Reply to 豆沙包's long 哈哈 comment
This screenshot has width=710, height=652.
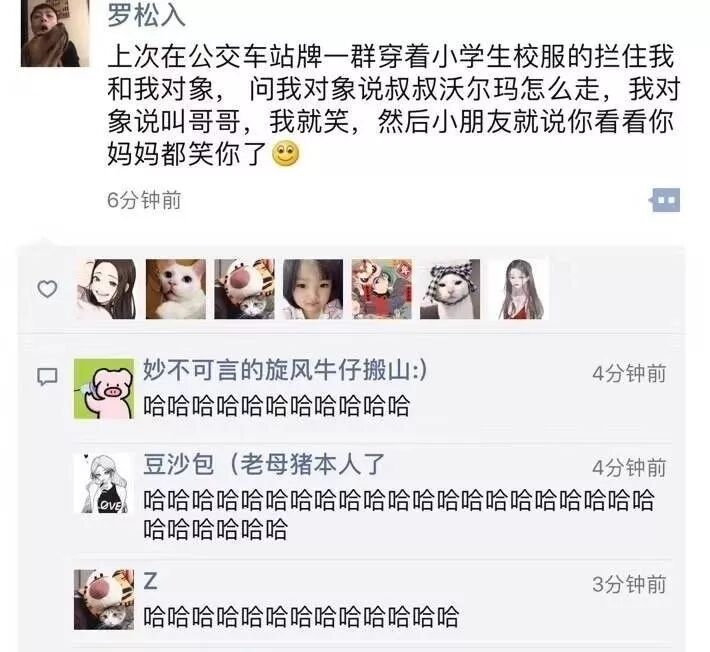click(398, 514)
